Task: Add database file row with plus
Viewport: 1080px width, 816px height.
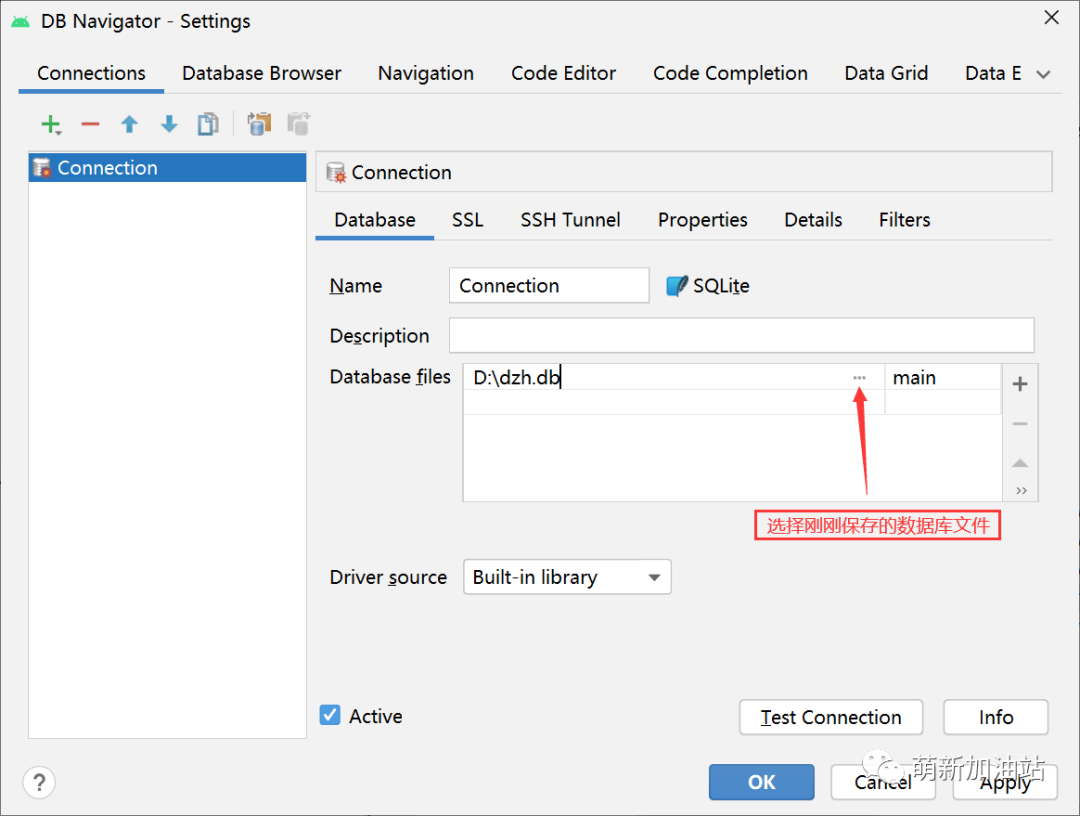Action: [x=1020, y=384]
